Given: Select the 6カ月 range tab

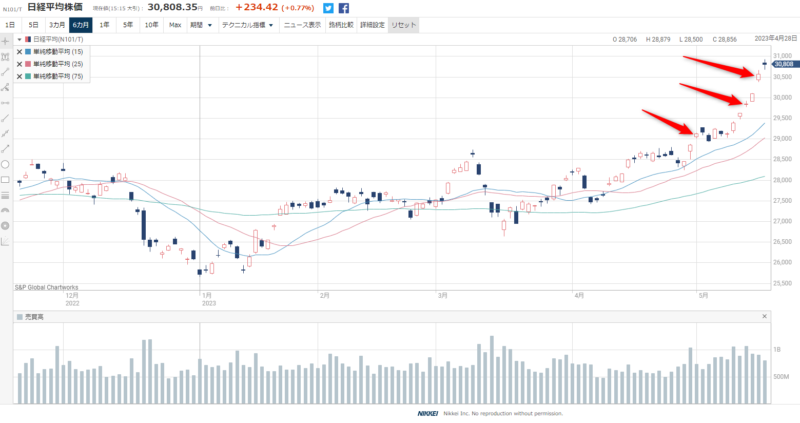Looking at the screenshot, I should point(81,25).
